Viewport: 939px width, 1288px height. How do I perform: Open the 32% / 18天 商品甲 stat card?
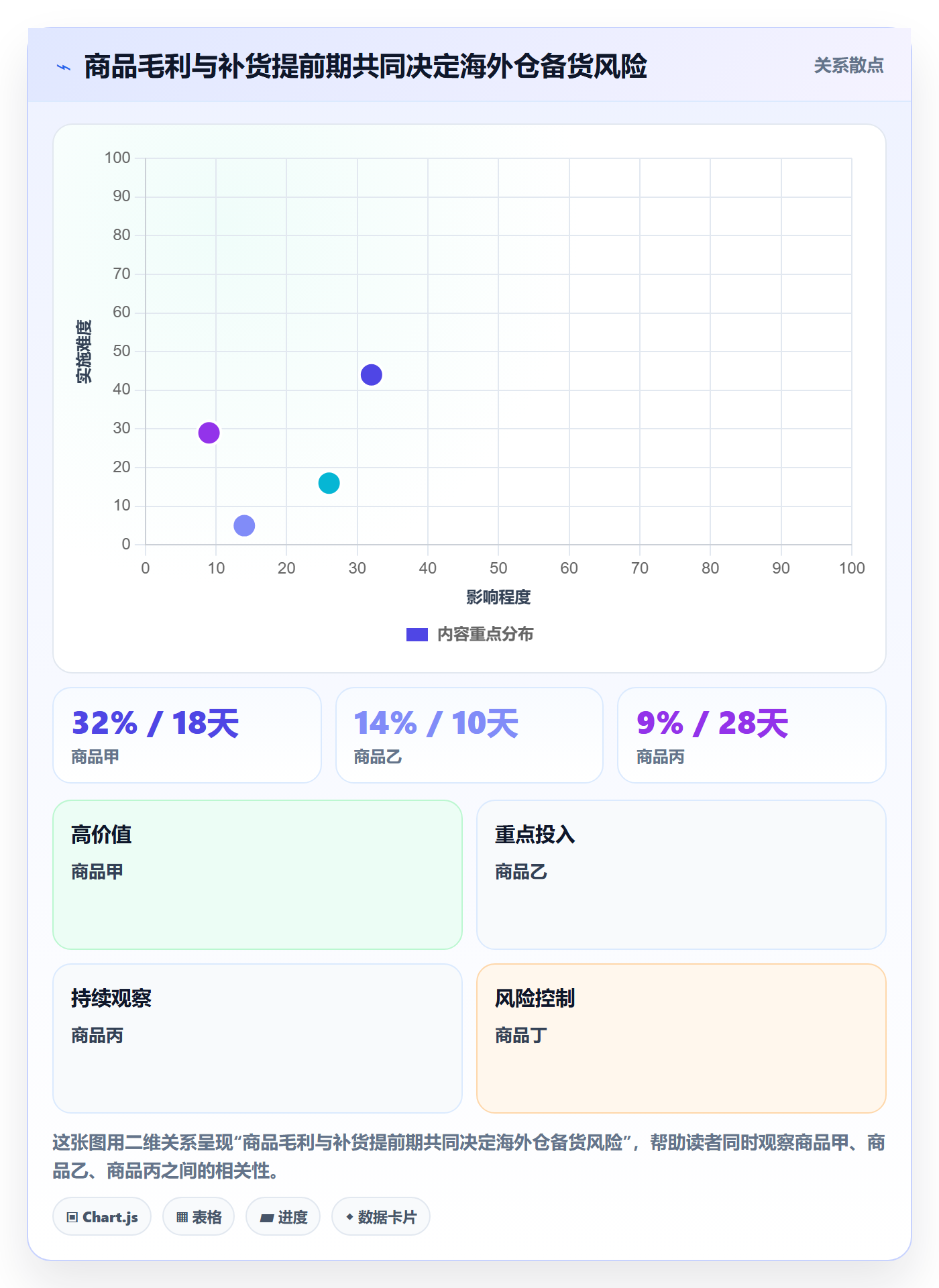pos(187,735)
